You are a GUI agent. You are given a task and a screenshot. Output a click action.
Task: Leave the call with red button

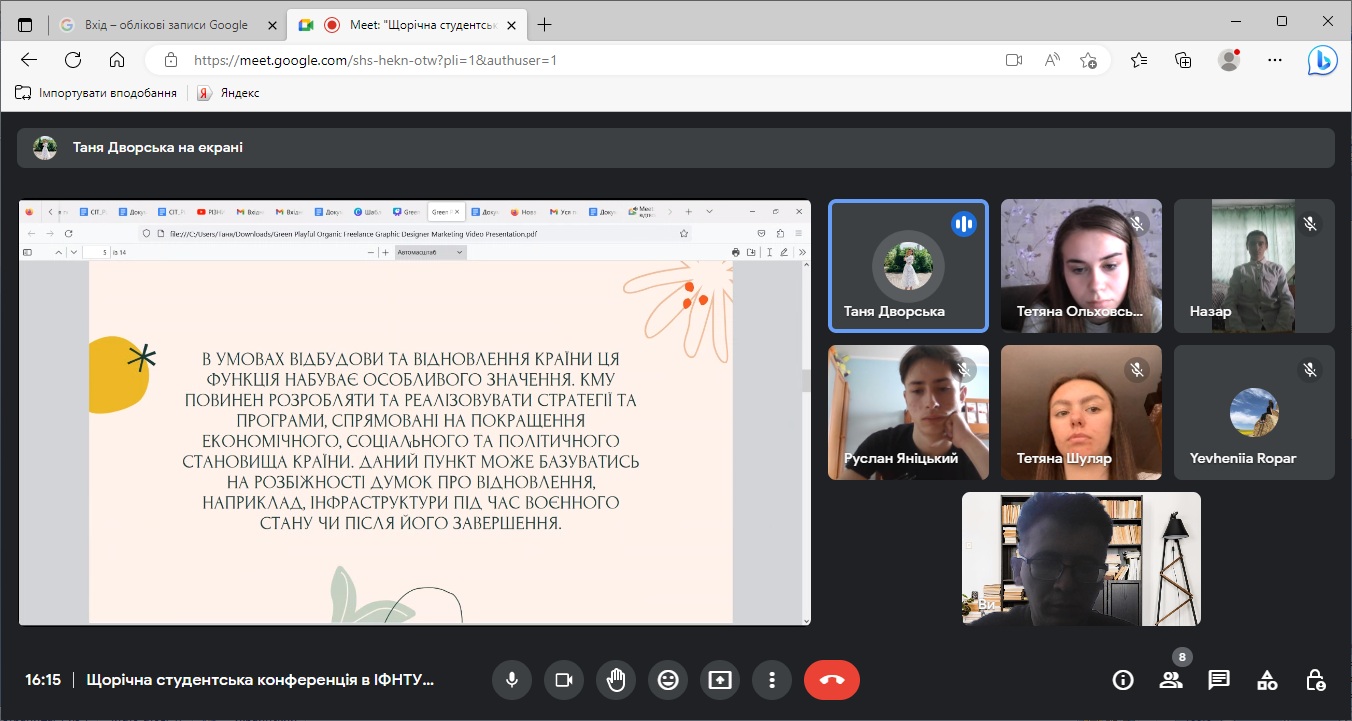point(831,680)
